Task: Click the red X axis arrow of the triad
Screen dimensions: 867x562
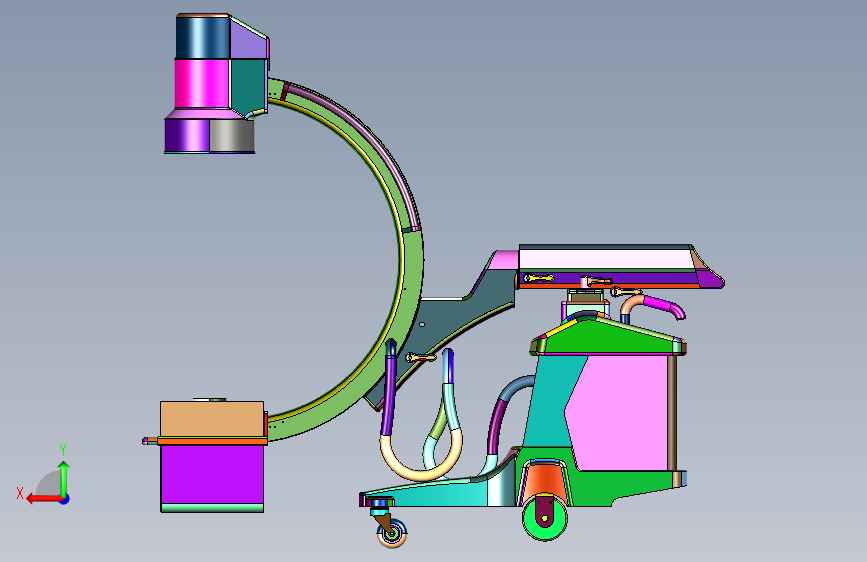Action: pyautogui.click(x=43, y=499)
